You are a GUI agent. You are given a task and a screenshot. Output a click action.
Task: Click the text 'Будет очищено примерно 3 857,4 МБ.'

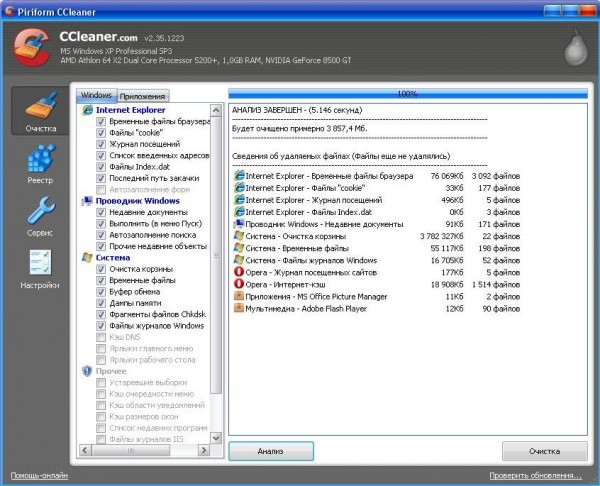[x=300, y=129]
